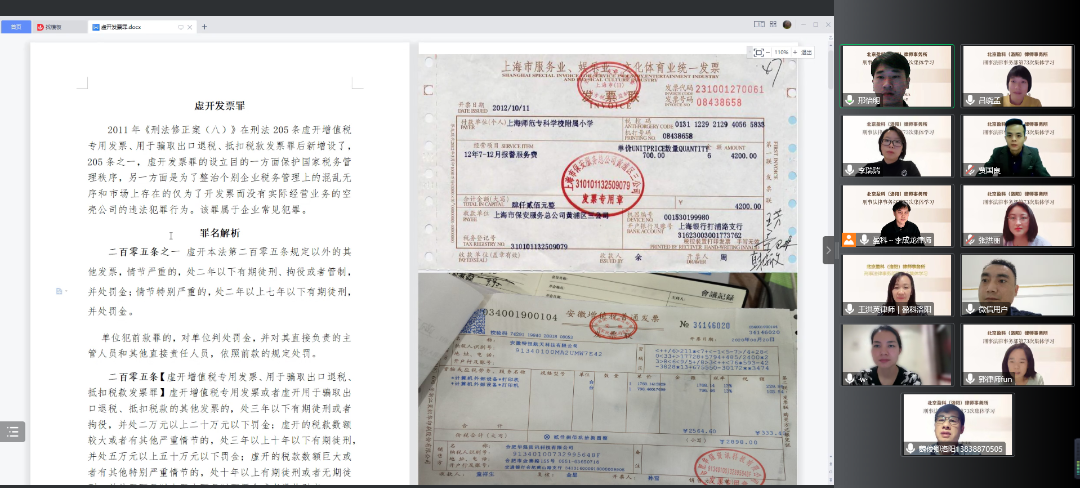
Task: Select the 微信用户 video tile
Action: click(x=1017, y=286)
